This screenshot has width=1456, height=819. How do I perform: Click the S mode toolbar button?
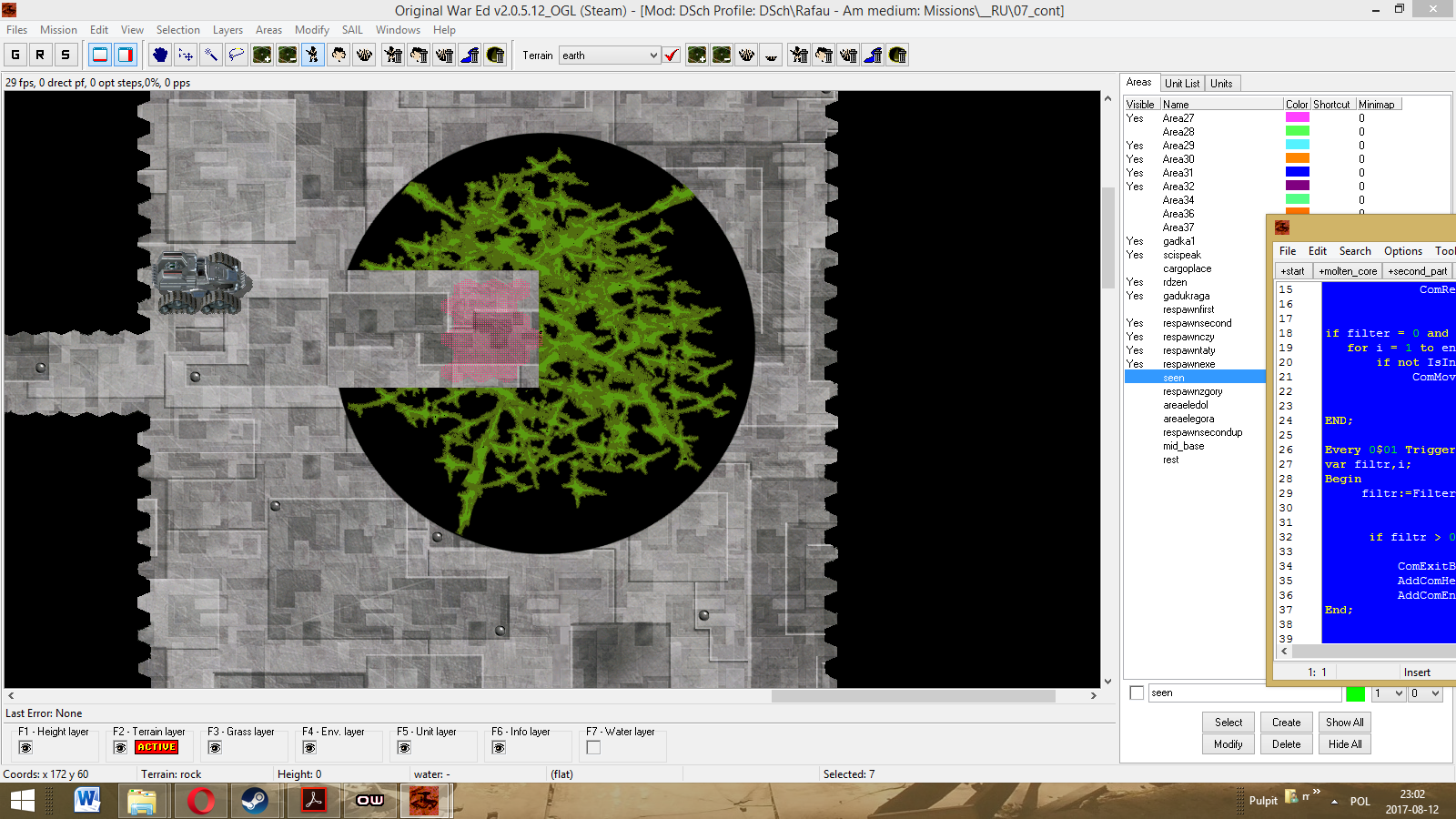66,55
